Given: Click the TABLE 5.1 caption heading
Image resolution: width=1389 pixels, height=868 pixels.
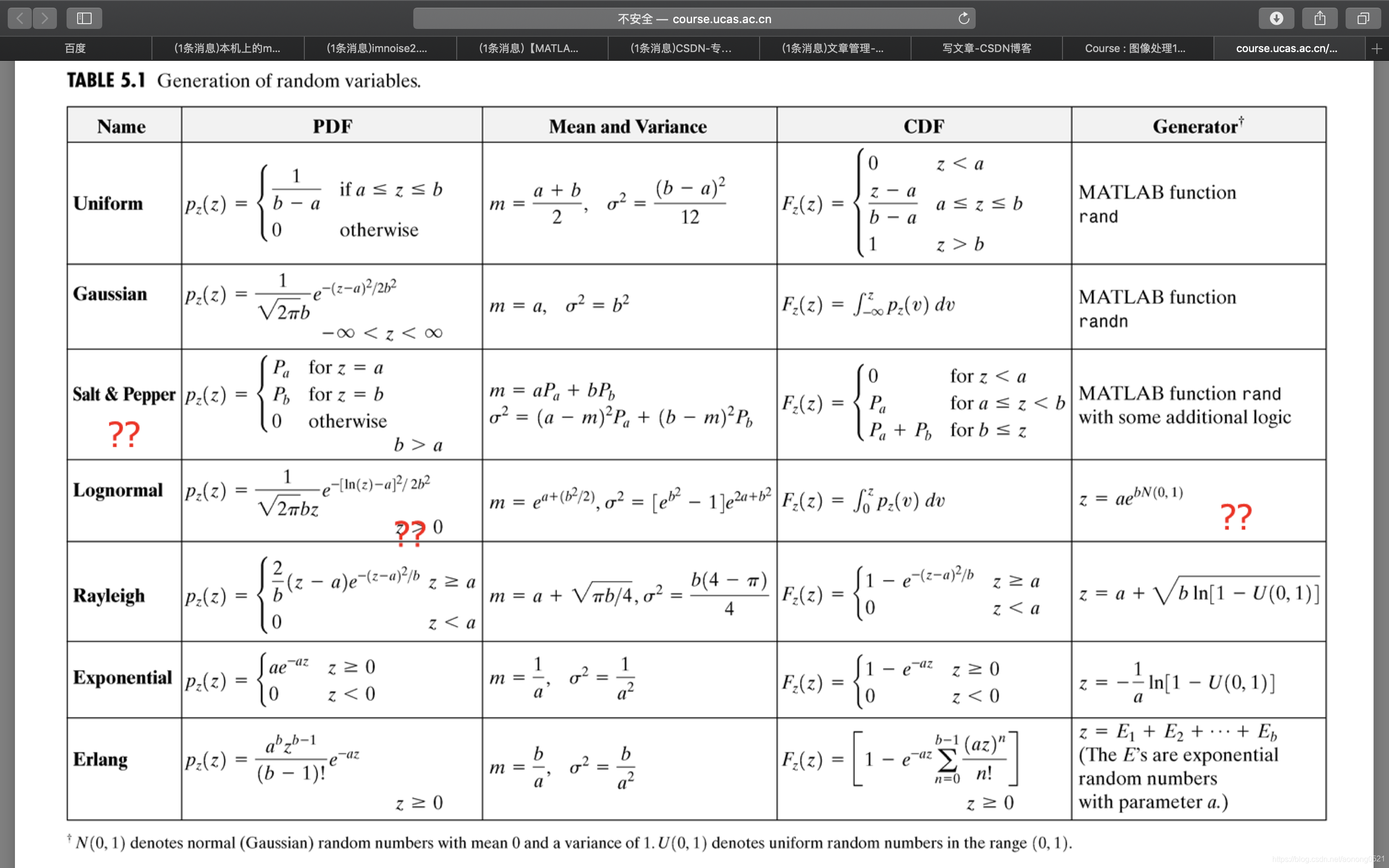Looking at the screenshot, I should tap(244, 81).
